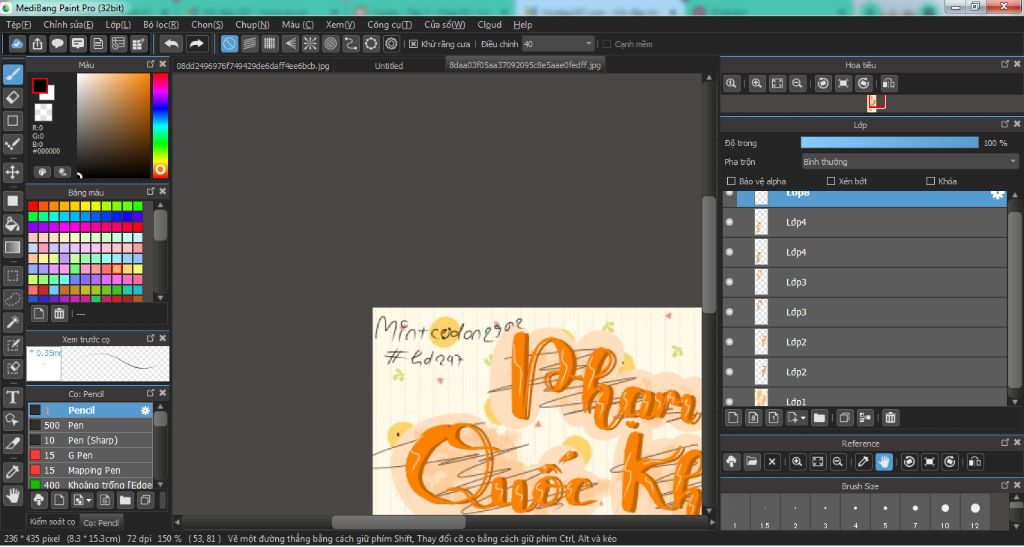Enable the concentric circle snap
Screen dimensions: 1024x547
330,44
